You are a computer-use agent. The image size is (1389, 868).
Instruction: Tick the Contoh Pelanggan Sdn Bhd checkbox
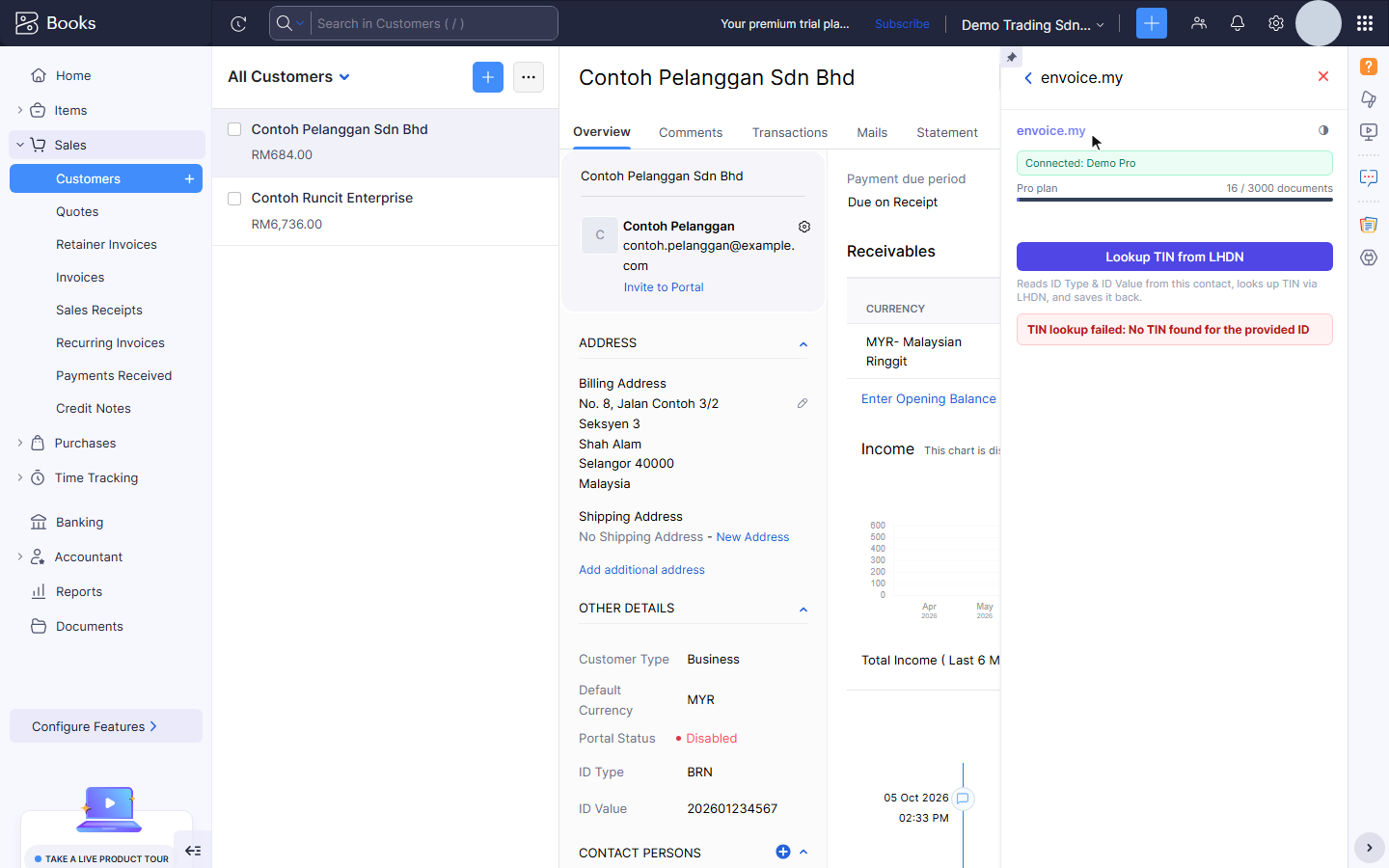(234, 129)
